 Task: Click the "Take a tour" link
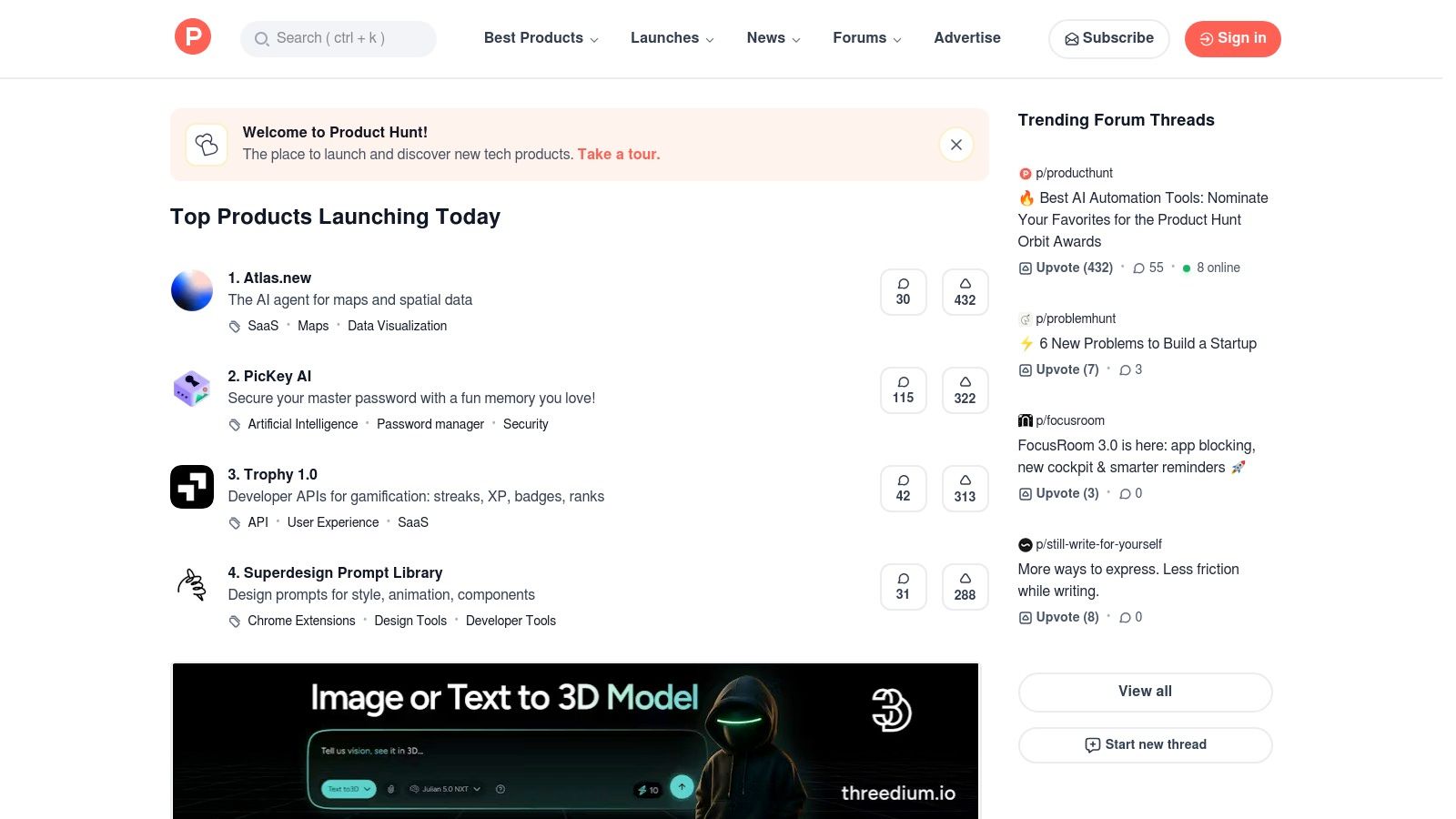(618, 154)
